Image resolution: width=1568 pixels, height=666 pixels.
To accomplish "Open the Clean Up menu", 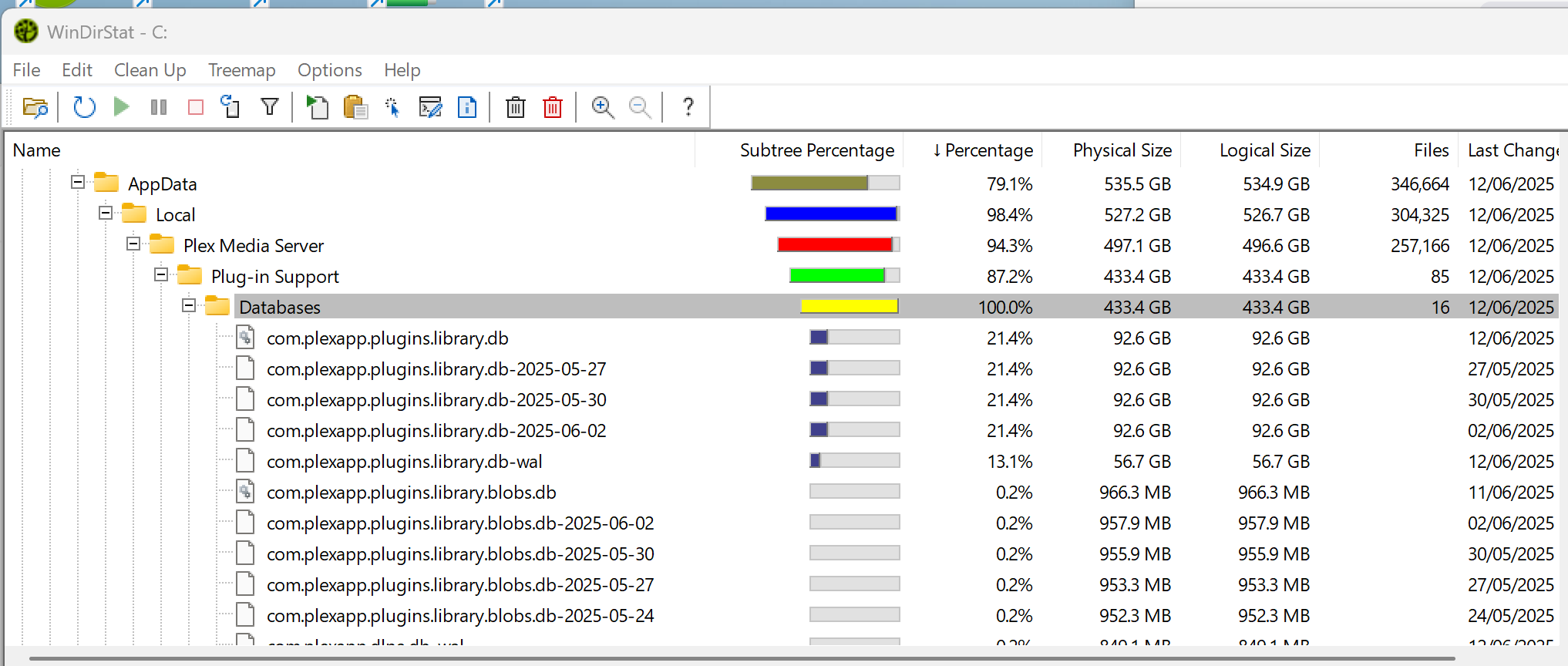I will [x=150, y=70].
